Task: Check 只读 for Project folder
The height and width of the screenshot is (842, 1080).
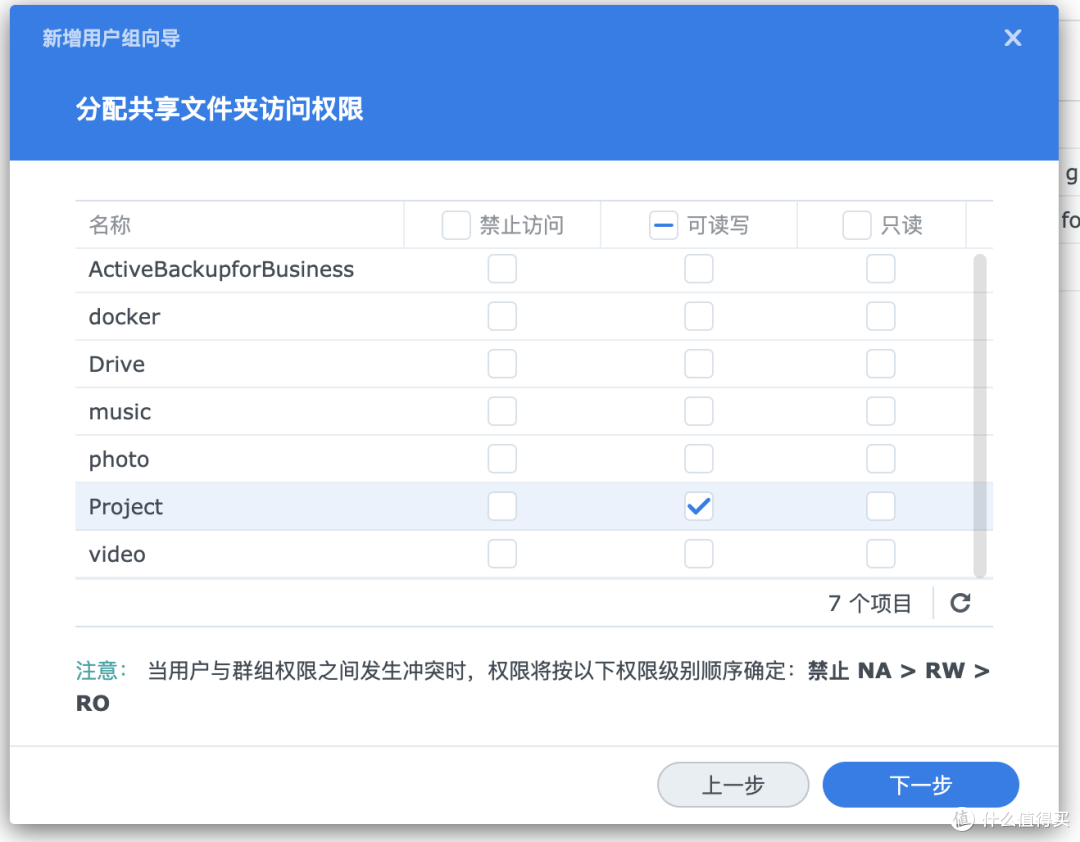Action: pos(880,506)
